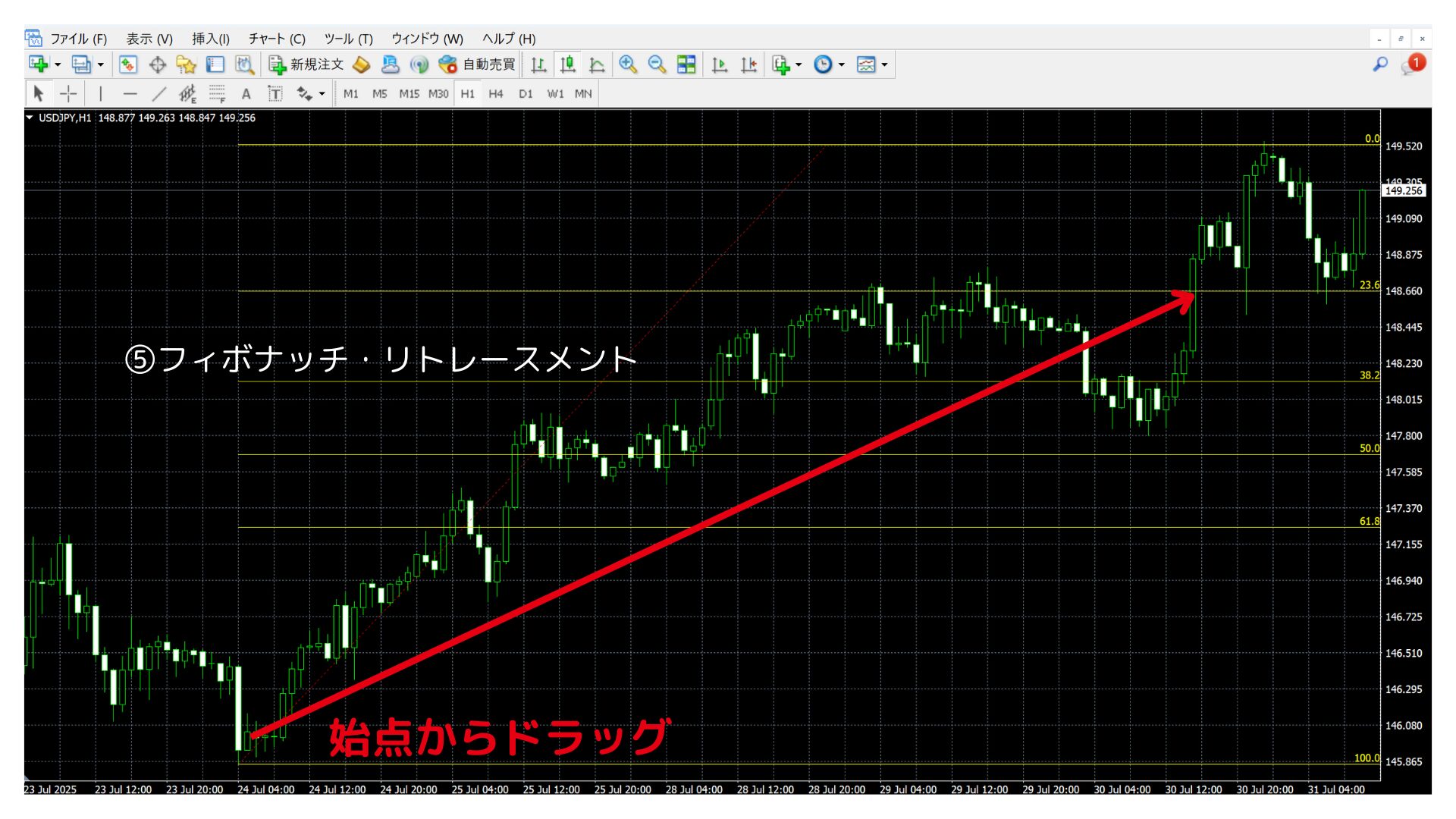
Task: Select the trendline drawing tool
Action: point(159,93)
